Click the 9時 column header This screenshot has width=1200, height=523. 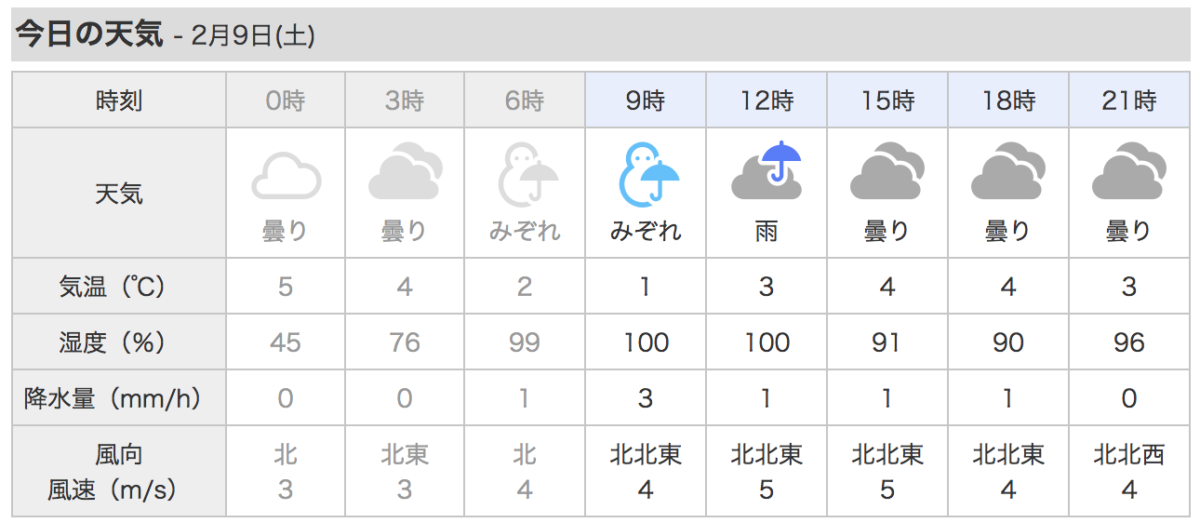tap(646, 100)
